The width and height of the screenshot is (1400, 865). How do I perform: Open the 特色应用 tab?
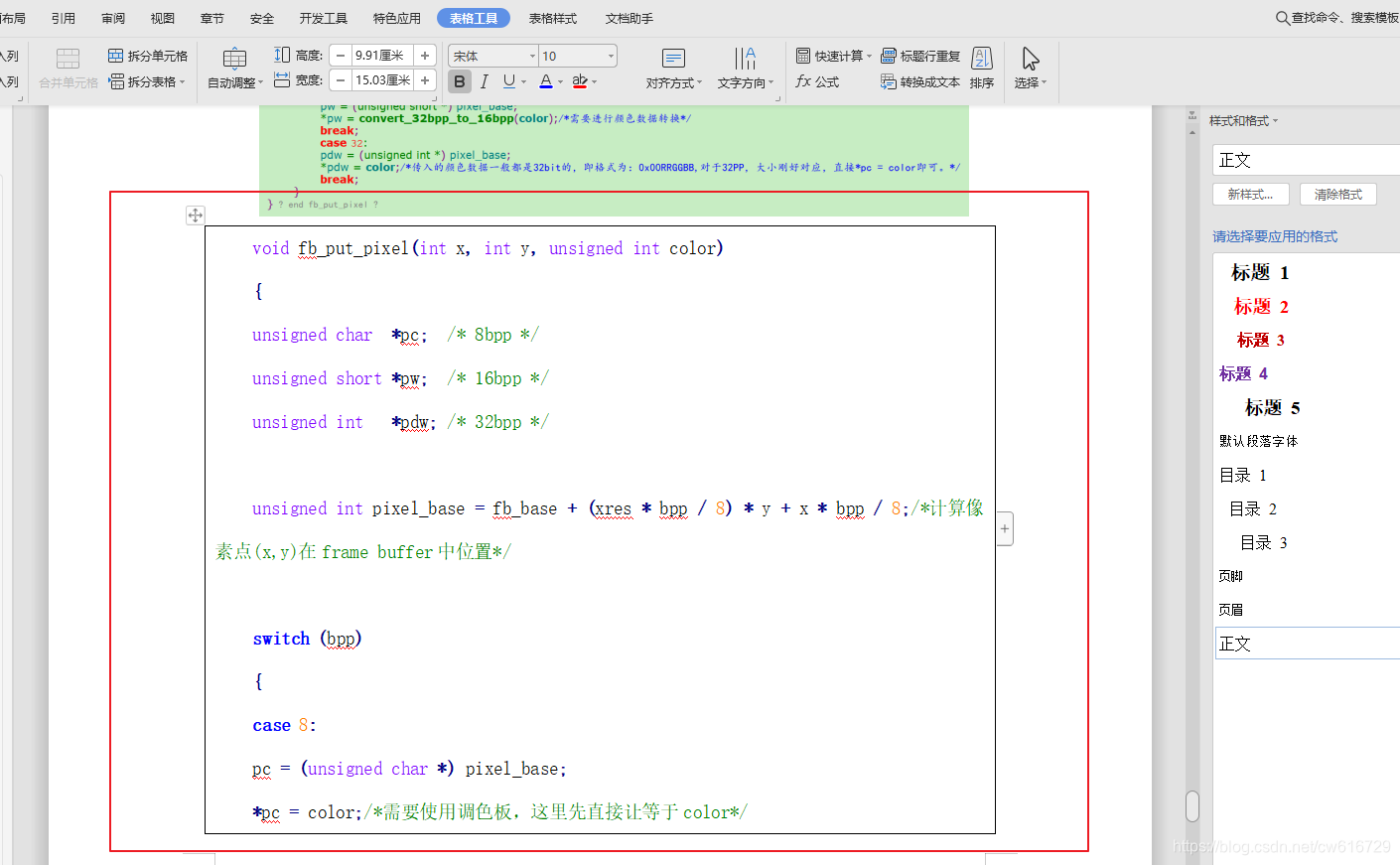[397, 18]
